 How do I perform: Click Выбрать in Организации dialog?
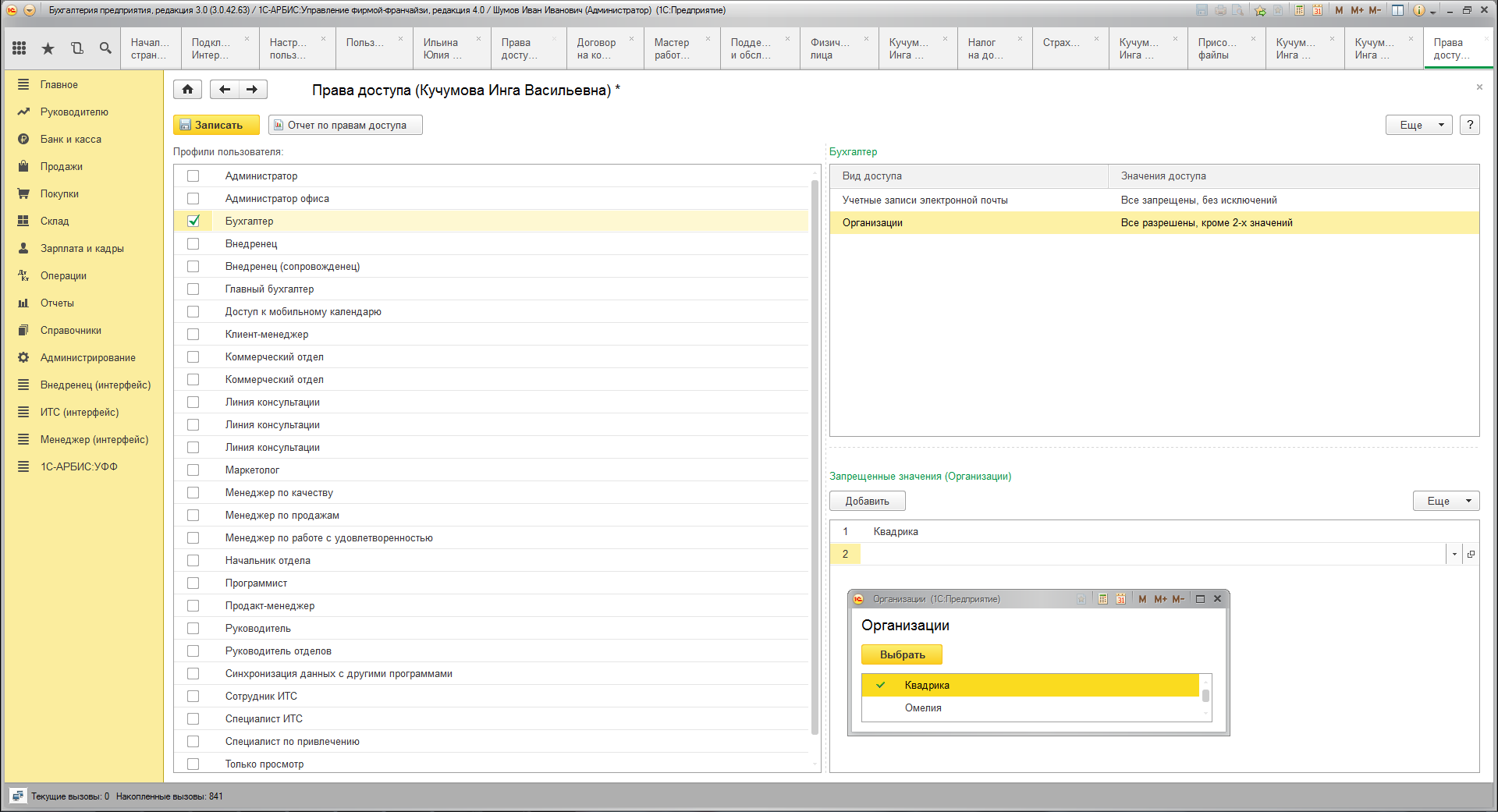pos(902,654)
